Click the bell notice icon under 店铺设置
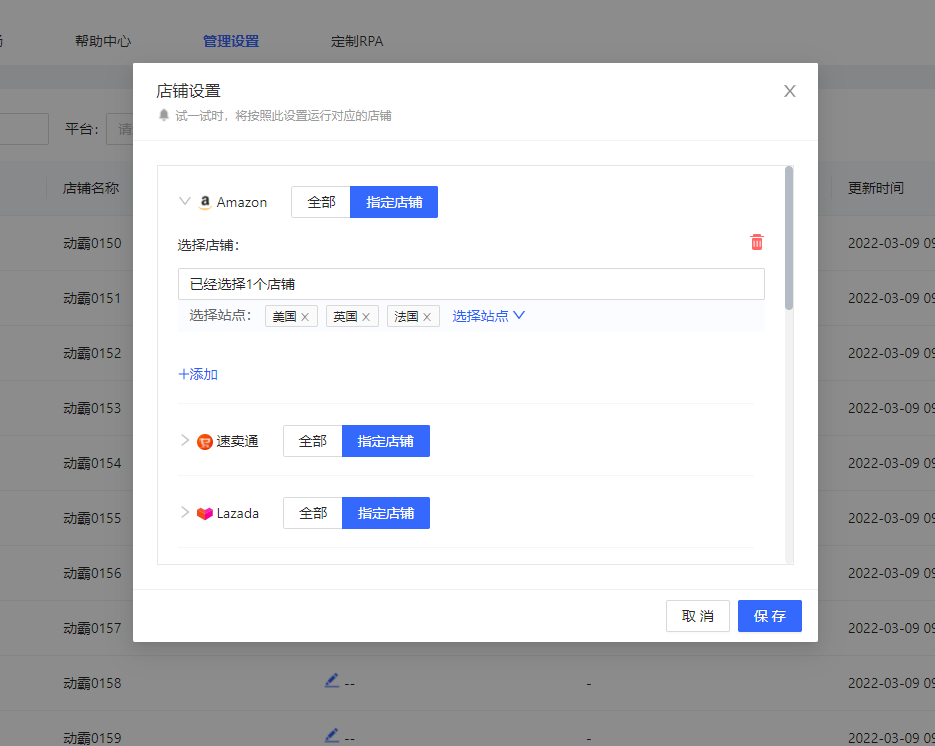Viewport: 935px width, 746px height. pyautogui.click(x=164, y=115)
